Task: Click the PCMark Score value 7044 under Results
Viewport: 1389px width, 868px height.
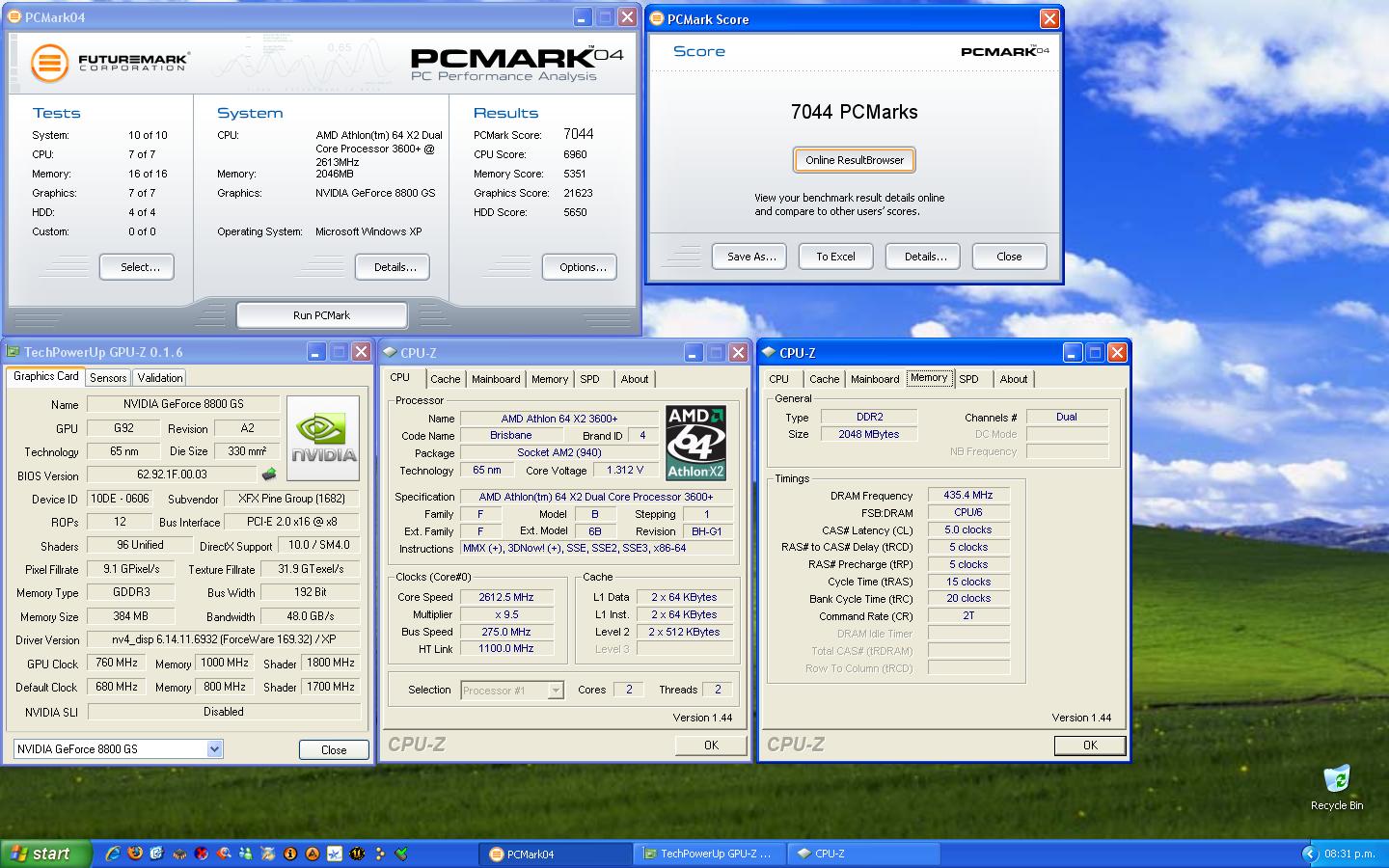Action: tap(579, 134)
